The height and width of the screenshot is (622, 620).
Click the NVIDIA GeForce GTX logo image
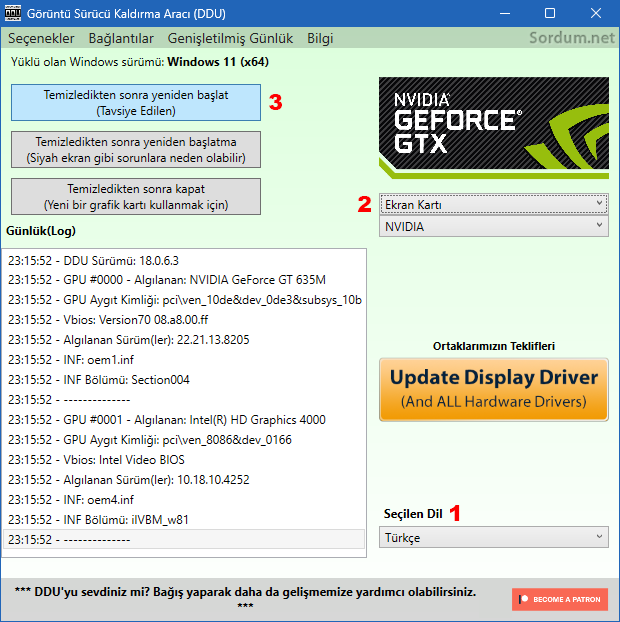click(x=493, y=128)
